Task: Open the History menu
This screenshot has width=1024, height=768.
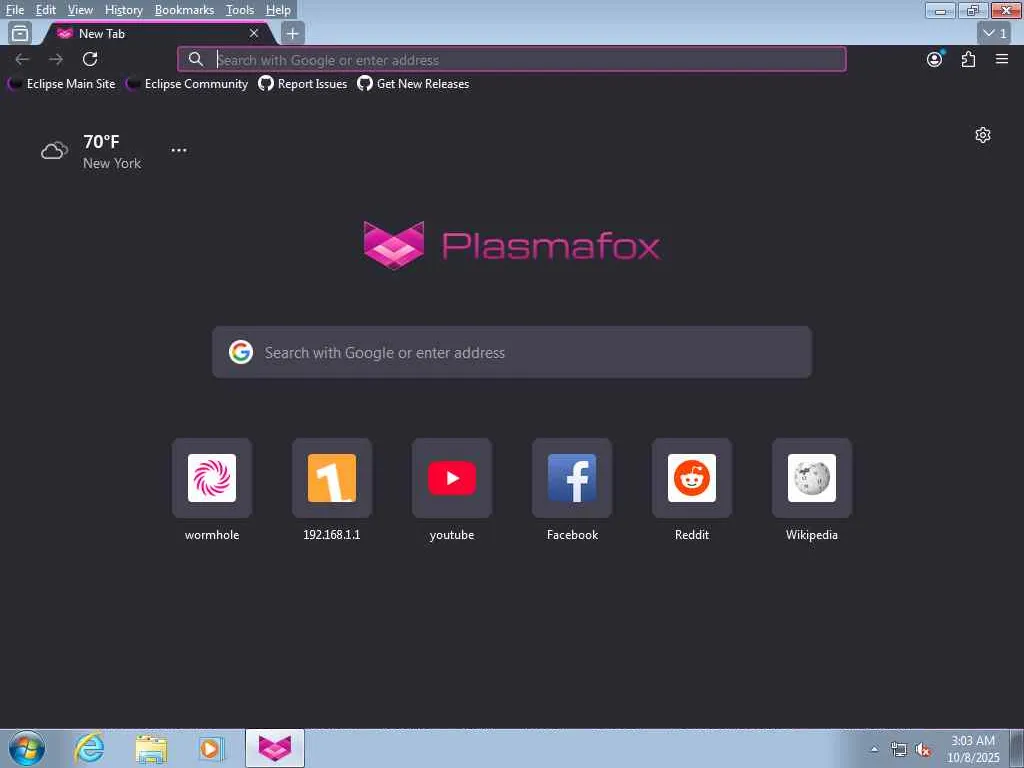Action: (123, 10)
